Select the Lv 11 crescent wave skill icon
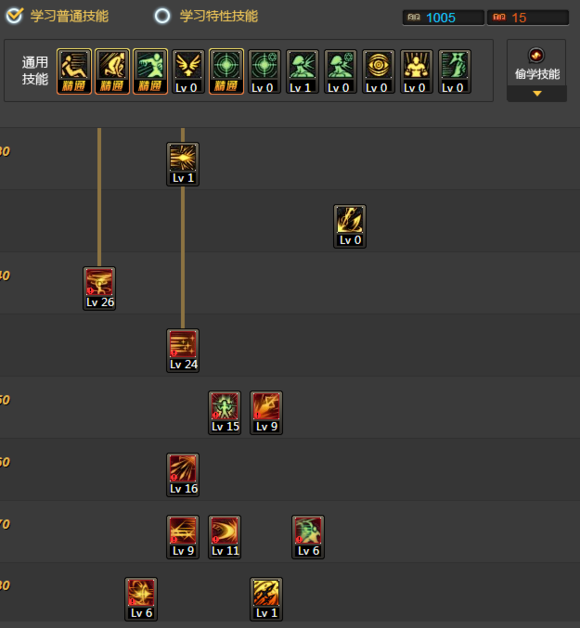The height and width of the screenshot is (628, 580). point(225,537)
